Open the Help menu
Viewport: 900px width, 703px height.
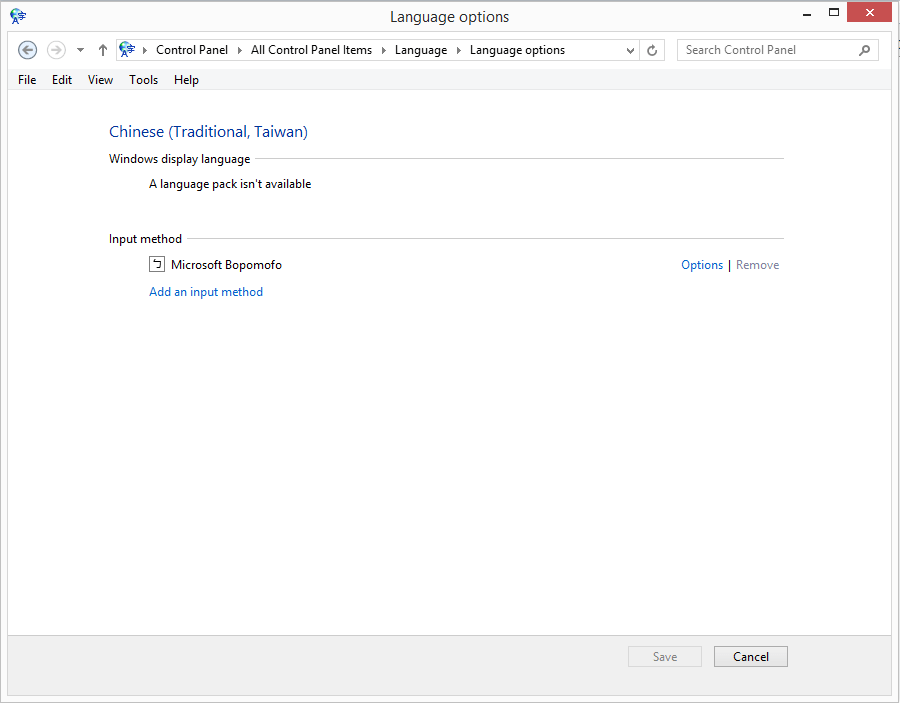click(187, 80)
